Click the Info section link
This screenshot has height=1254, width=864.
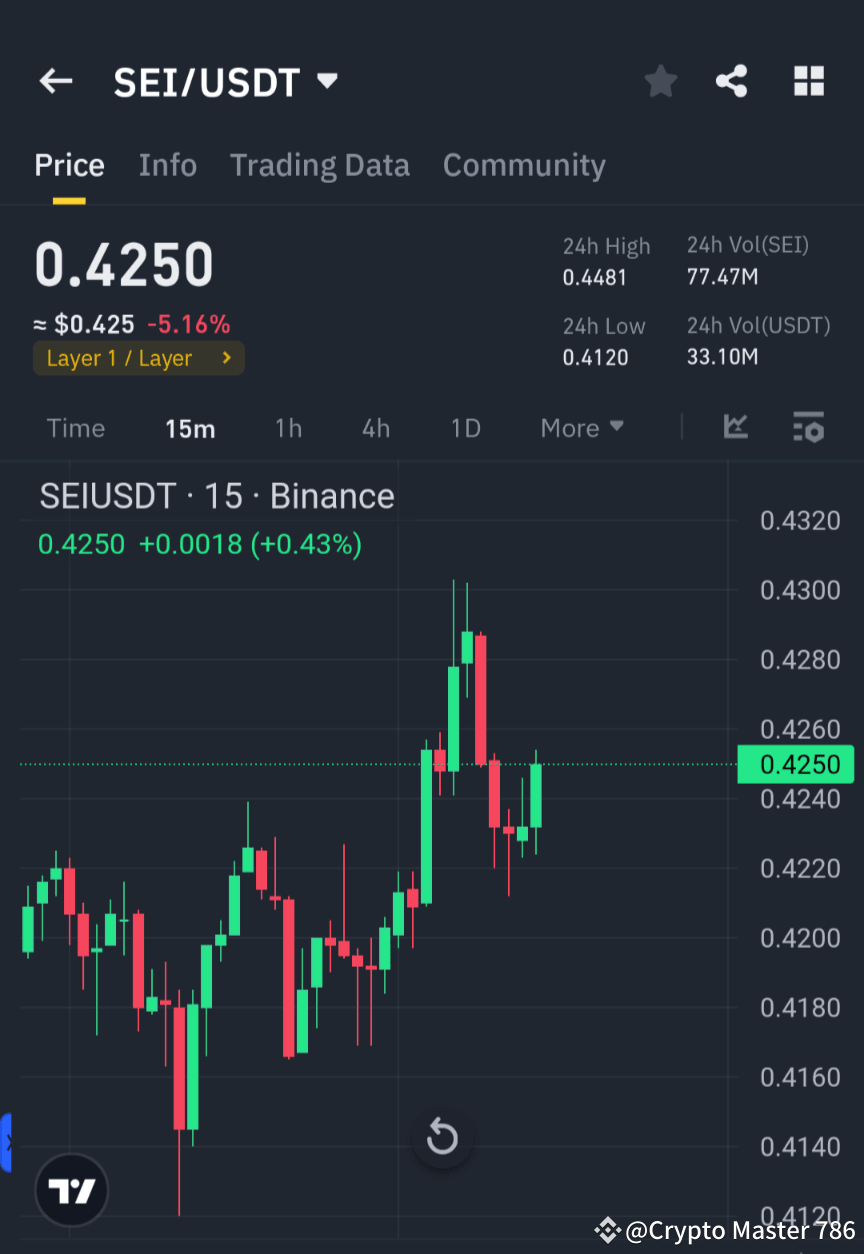pyautogui.click(x=167, y=164)
